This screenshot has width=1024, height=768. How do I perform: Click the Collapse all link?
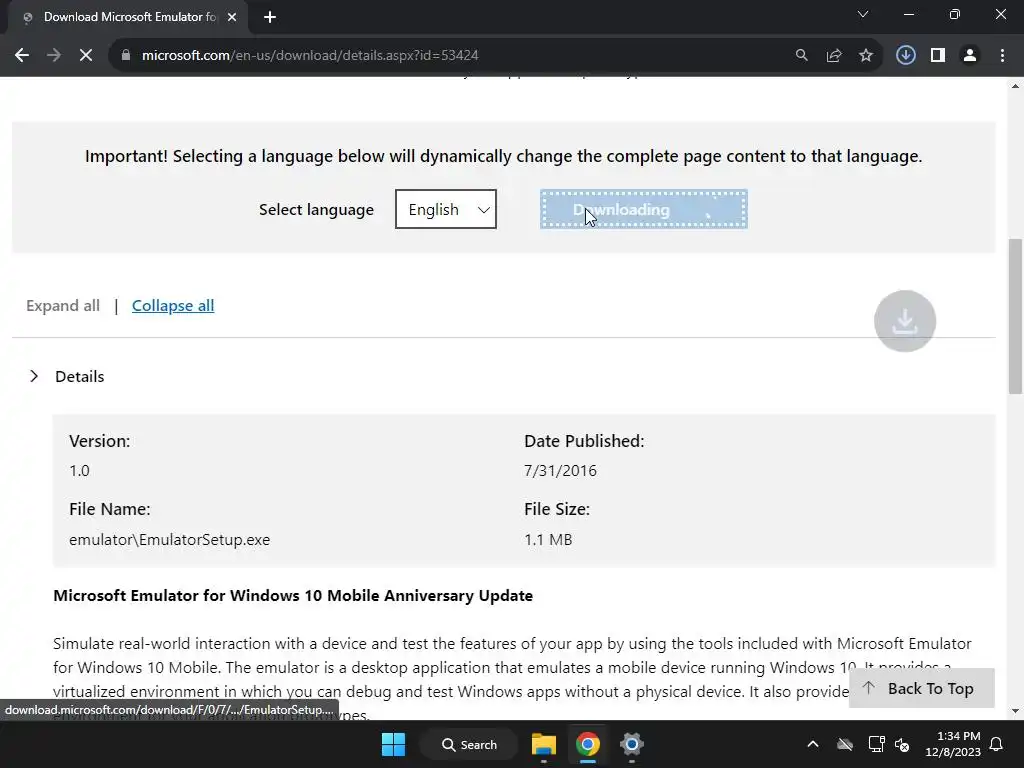pos(173,306)
